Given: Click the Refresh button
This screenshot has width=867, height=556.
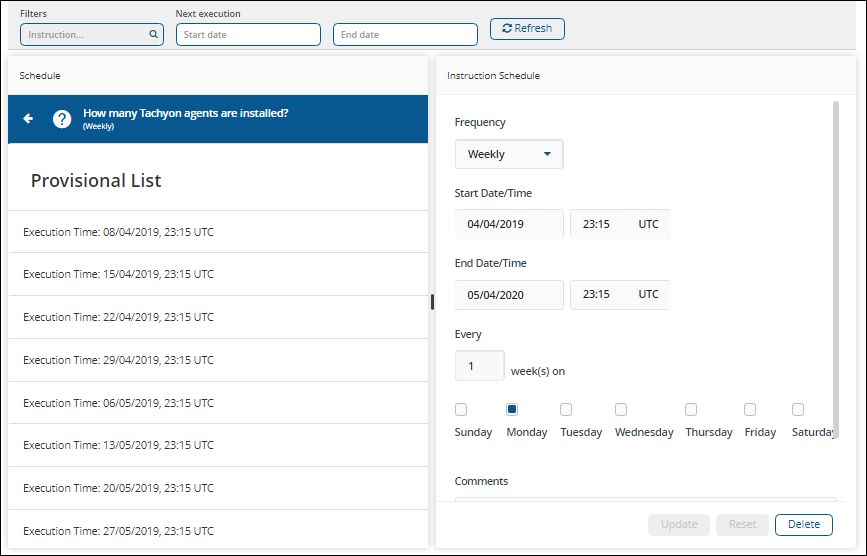Looking at the screenshot, I should click(x=527, y=29).
